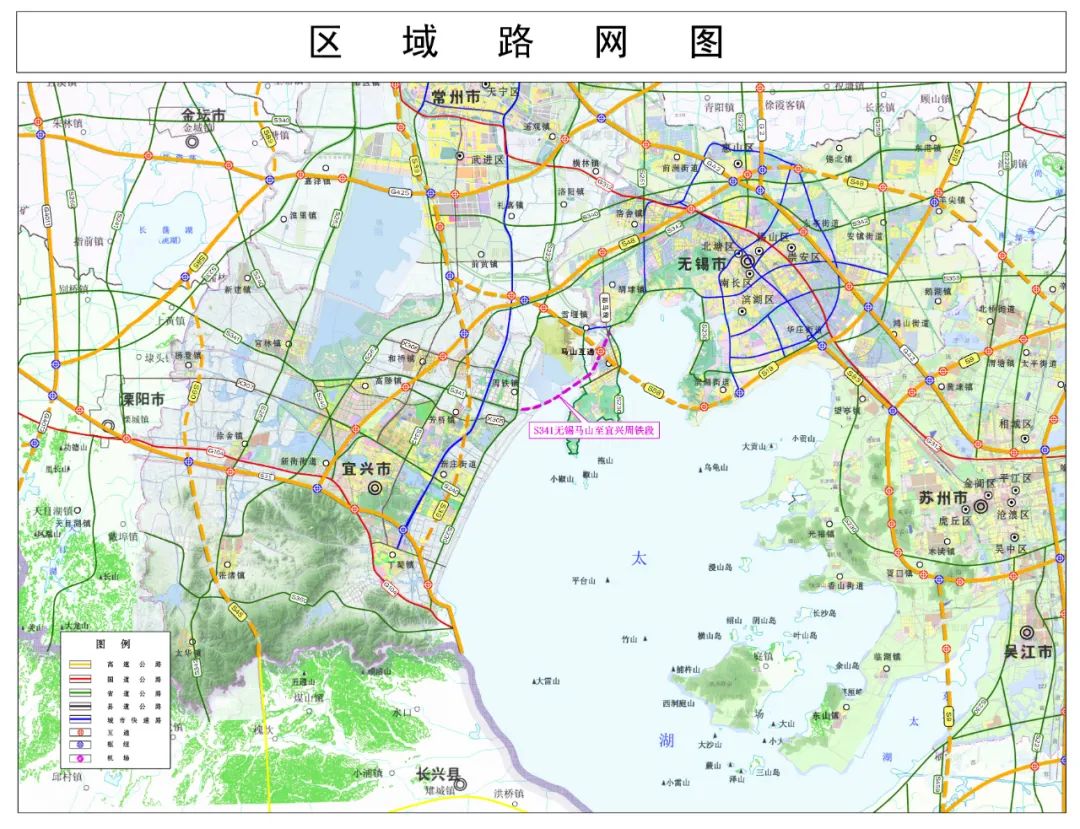This screenshot has width=1080, height=829.
Task: Click the 相城区 district label
Action: pyautogui.click(x=1016, y=422)
